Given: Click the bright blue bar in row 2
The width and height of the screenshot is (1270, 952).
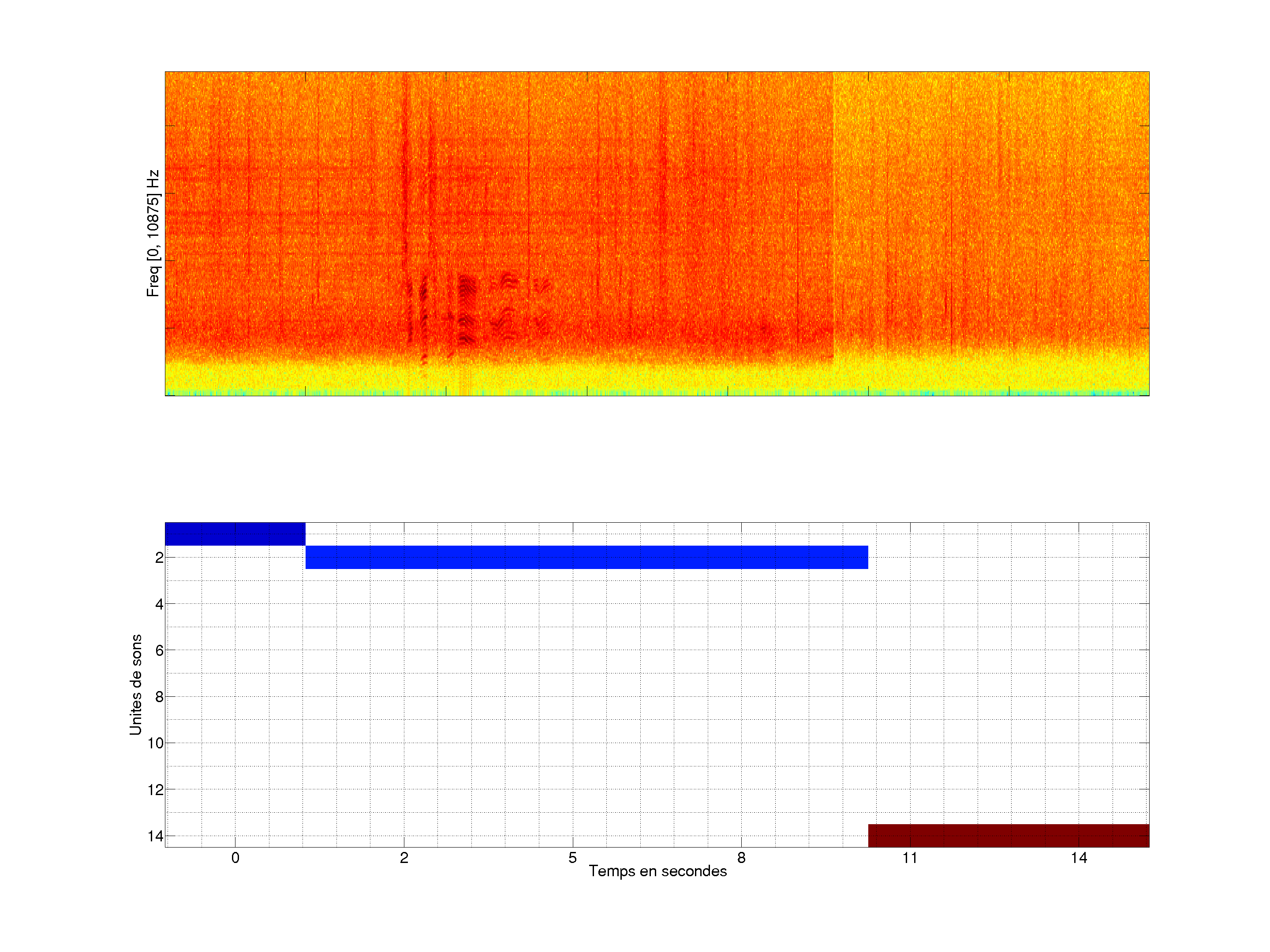Looking at the screenshot, I should click(x=586, y=557).
